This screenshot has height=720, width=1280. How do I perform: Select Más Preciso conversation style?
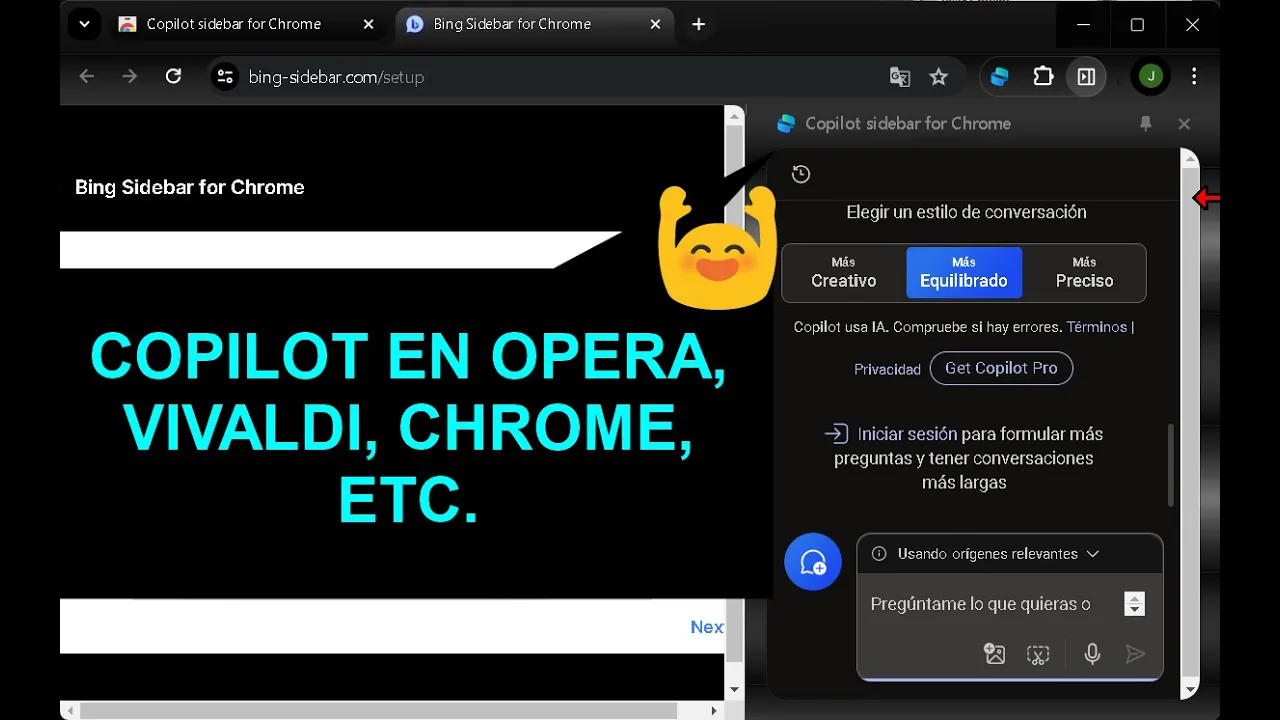click(x=1085, y=272)
